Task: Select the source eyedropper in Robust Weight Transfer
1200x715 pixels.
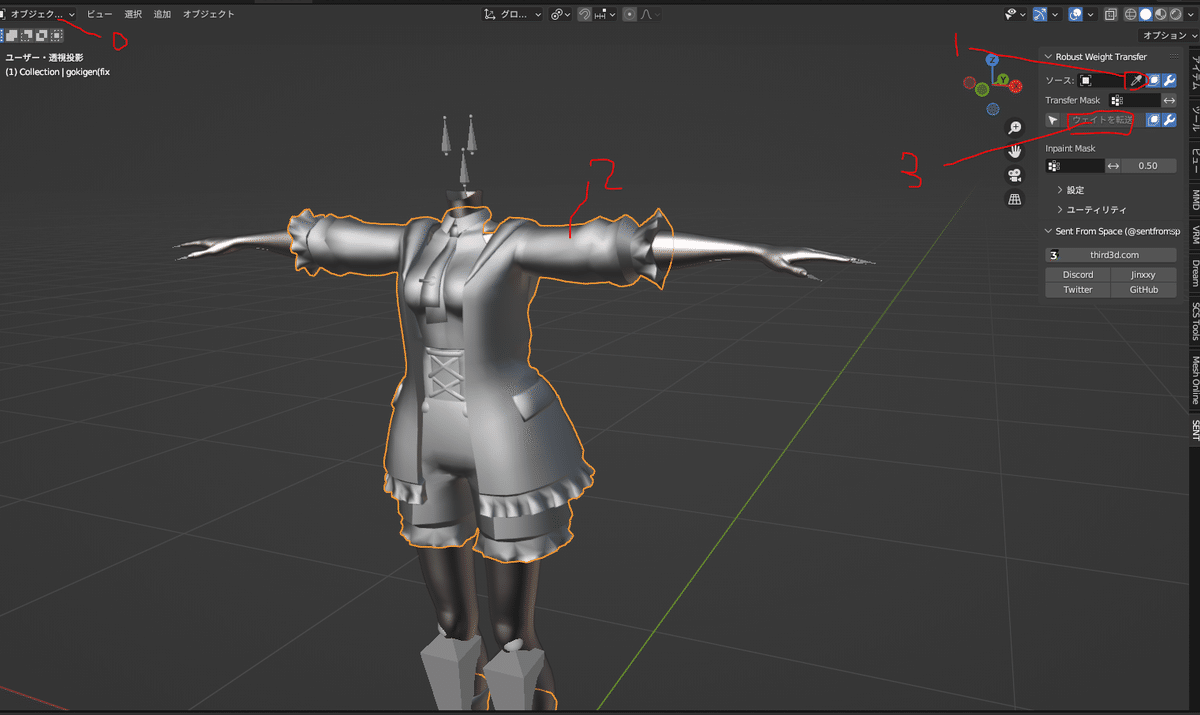Action: 1133,80
